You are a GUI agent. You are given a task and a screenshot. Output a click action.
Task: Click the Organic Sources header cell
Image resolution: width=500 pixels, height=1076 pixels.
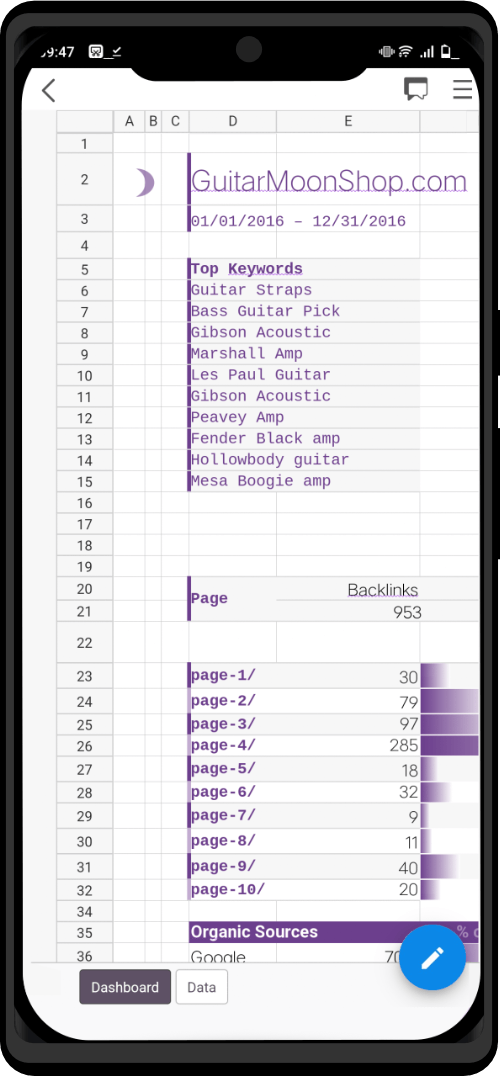[x=304, y=932]
